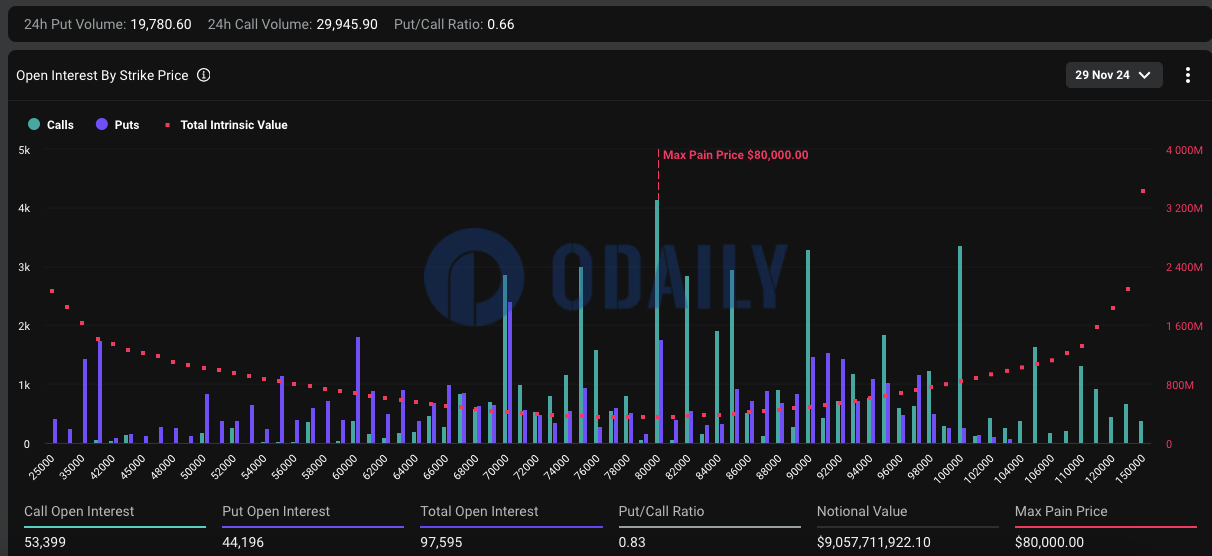Click the 25000 strike label on x-axis
This screenshot has width=1212, height=556.
pyautogui.click(x=42, y=466)
